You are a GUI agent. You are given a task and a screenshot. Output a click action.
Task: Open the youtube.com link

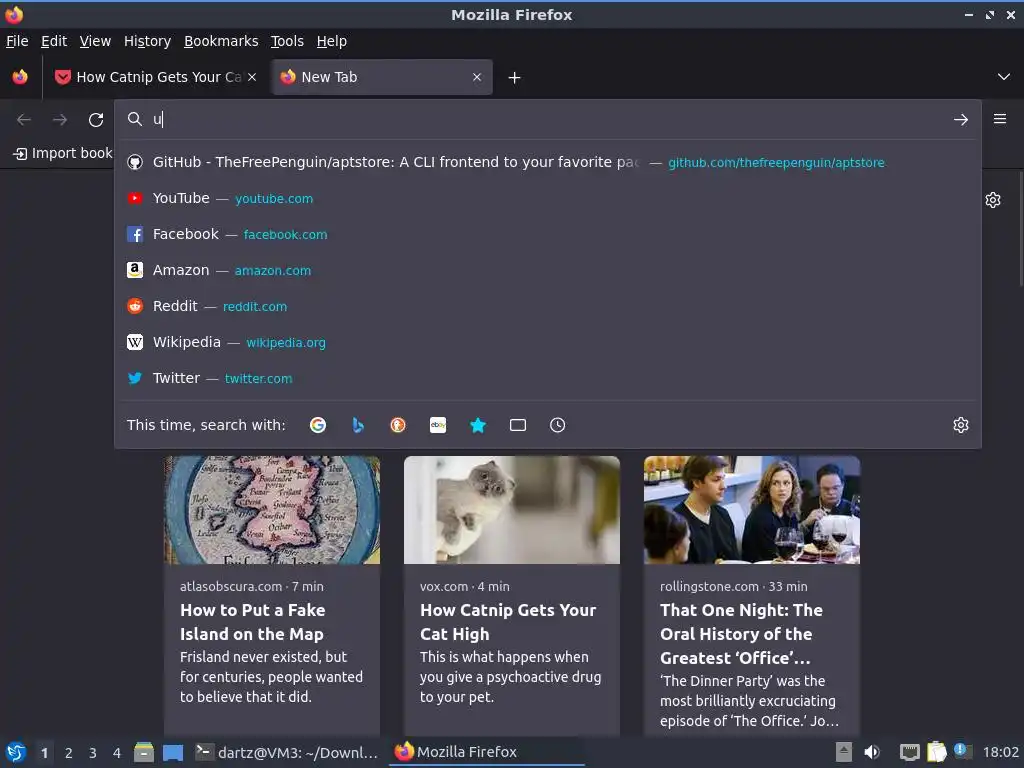274,199
